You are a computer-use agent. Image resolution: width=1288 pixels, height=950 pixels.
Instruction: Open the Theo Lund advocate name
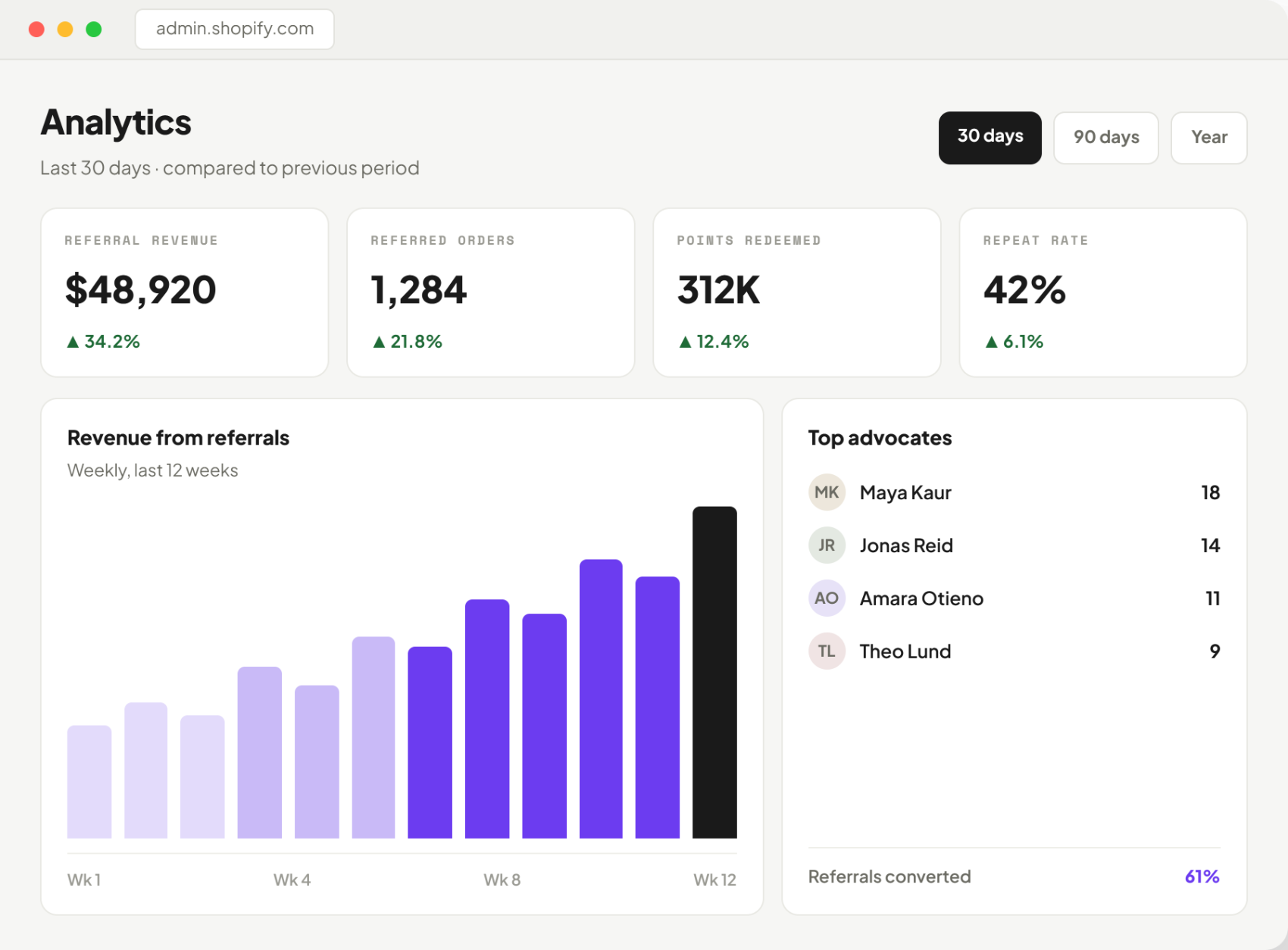point(905,652)
